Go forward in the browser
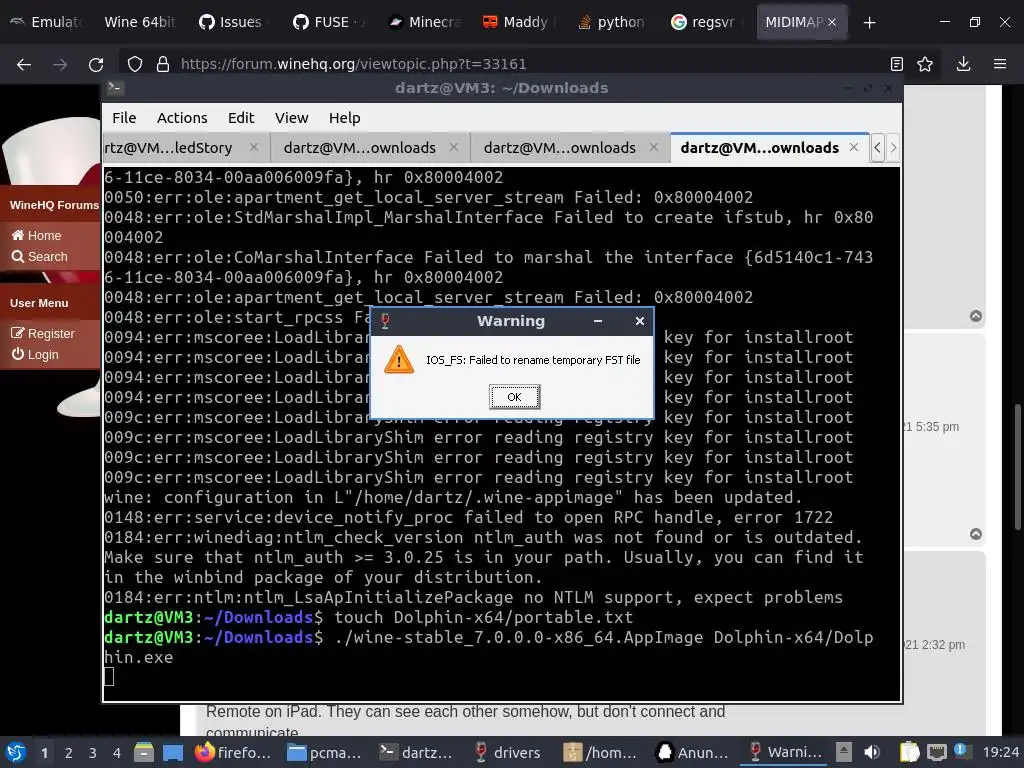 60,64
